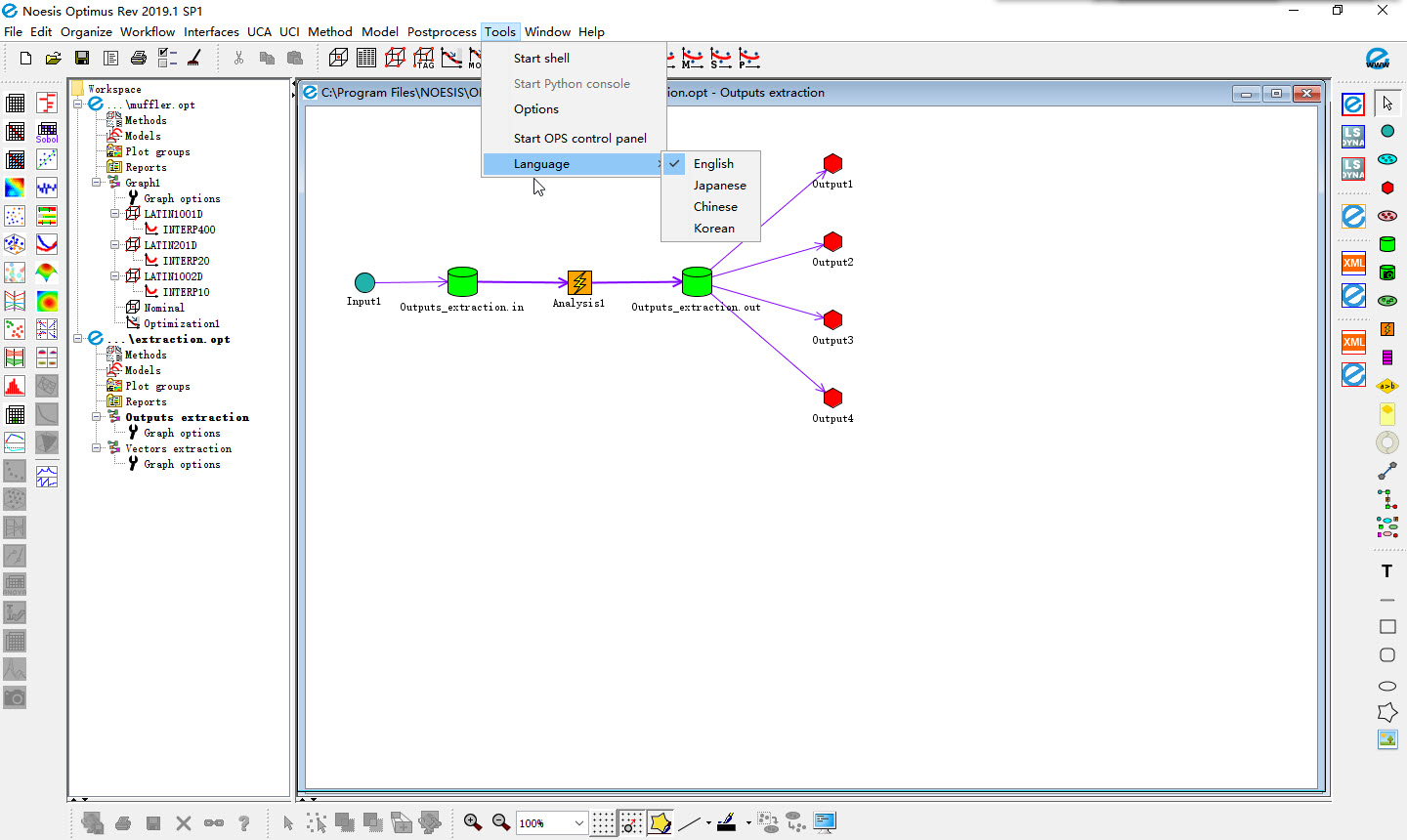Toggle the snap-to-grid button
Viewport: 1407px width, 840px height.
pyautogui.click(x=632, y=822)
